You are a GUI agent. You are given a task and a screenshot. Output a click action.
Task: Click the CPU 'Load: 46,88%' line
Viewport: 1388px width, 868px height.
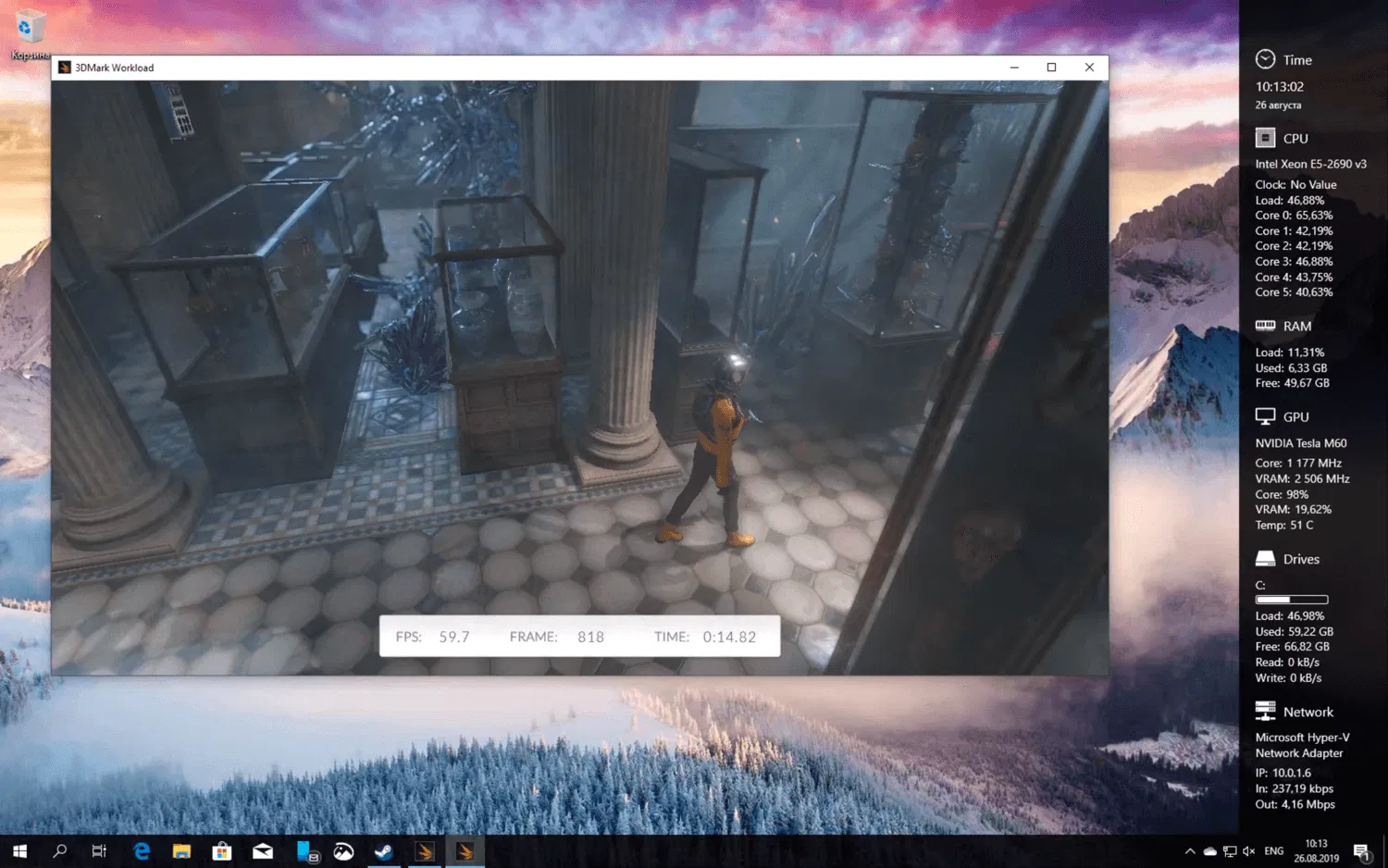[x=1290, y=200]
